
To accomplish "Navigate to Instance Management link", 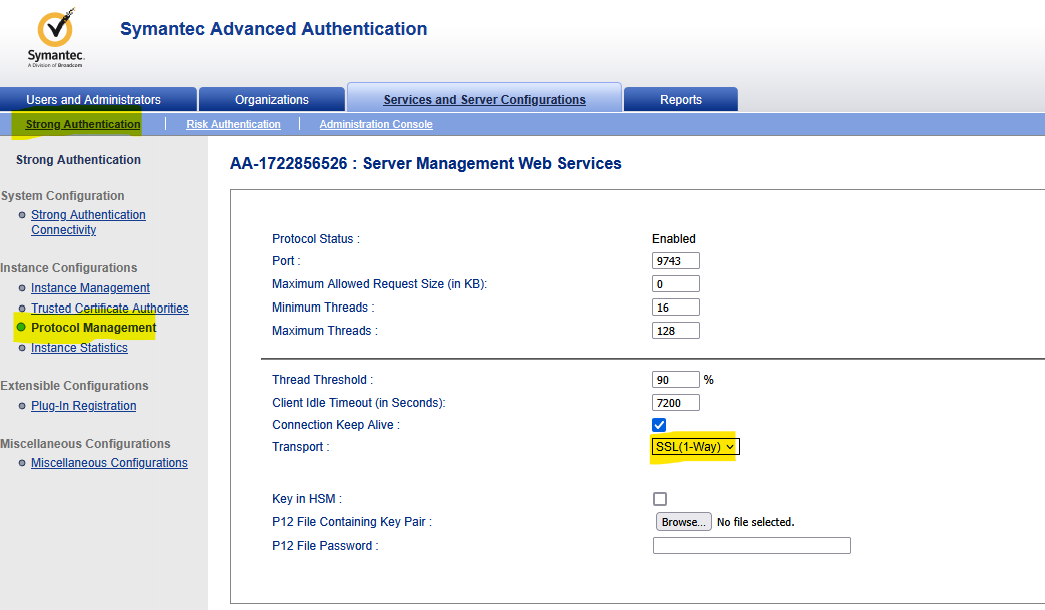I will [90, 288].
